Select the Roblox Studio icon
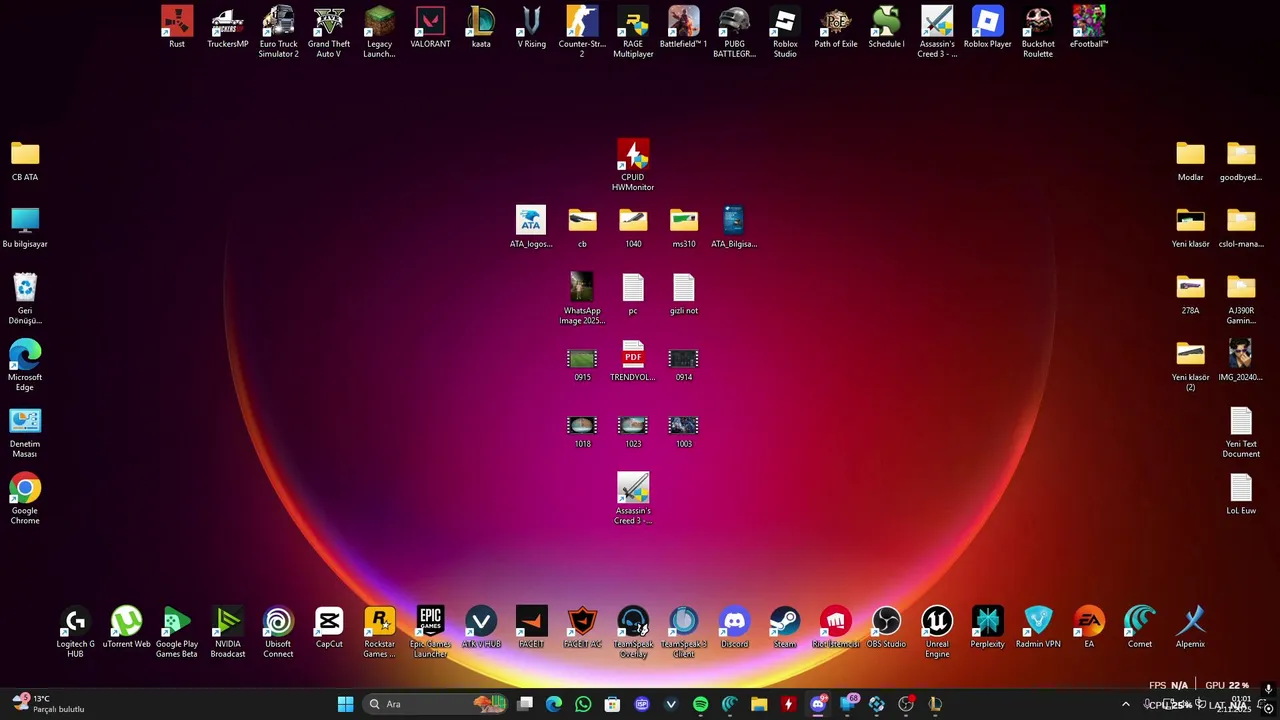This screenshot has height=720, width=1280. [785, 32]
